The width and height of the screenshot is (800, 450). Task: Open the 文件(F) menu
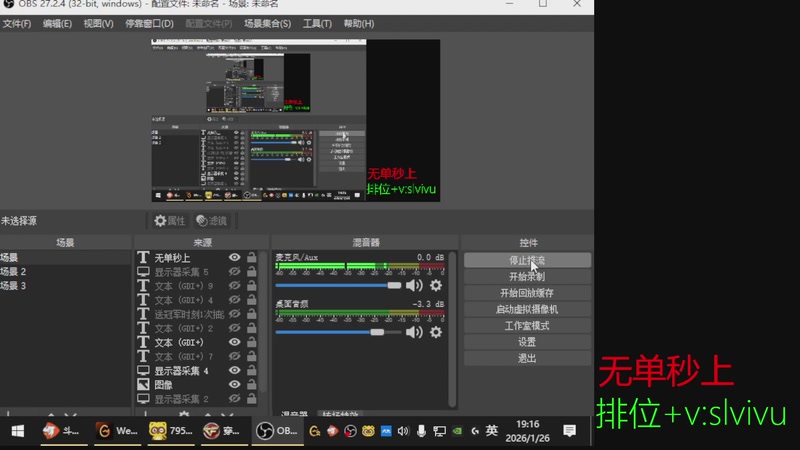16,23
